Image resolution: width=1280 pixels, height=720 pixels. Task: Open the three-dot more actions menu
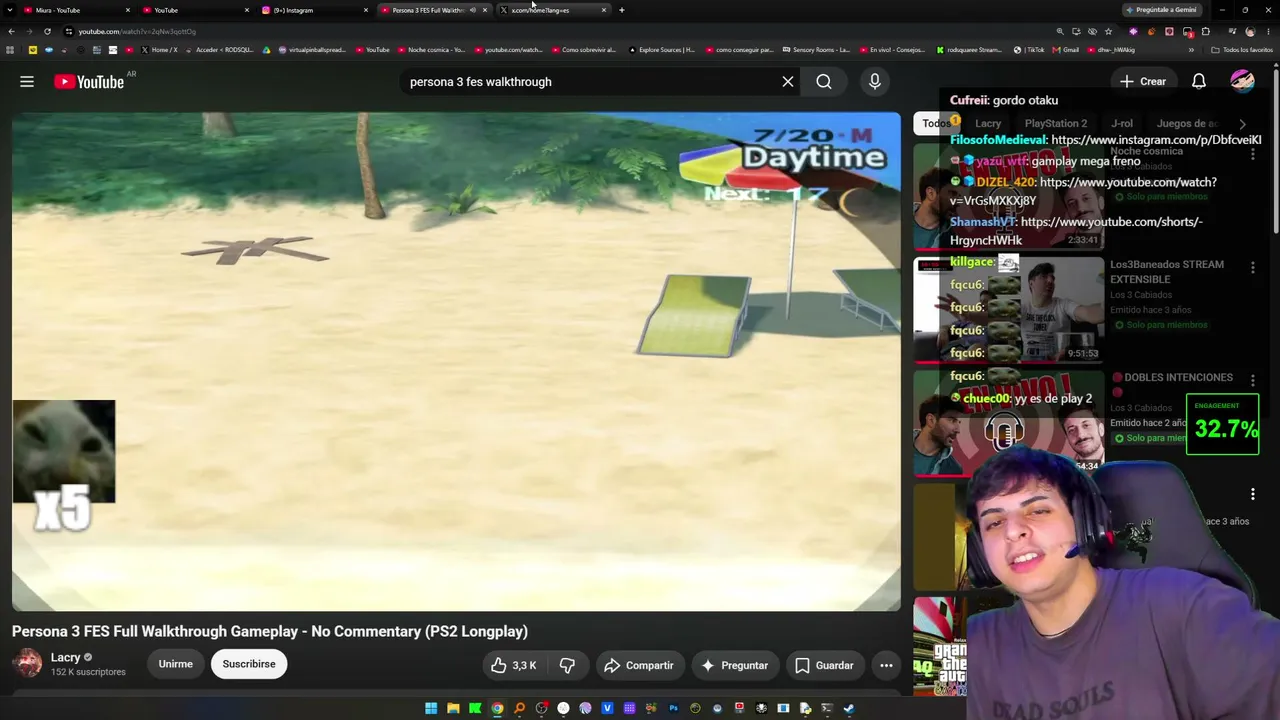point(886,665)
